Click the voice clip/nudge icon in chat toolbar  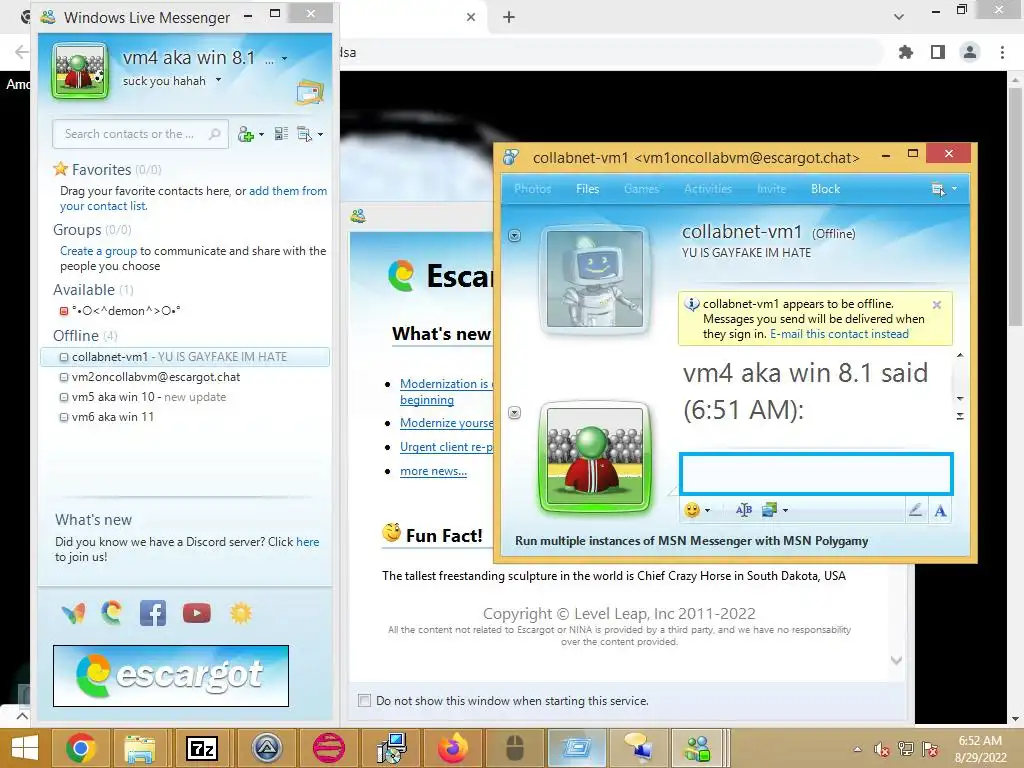[743, 510]
